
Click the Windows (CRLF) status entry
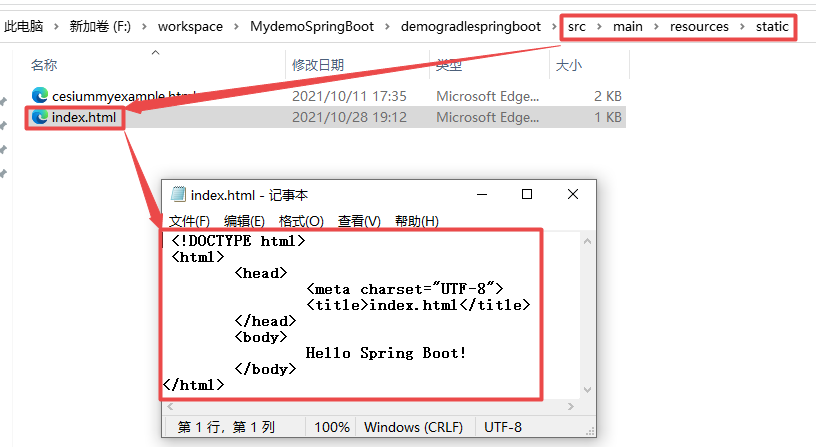[x=413, y=427]
